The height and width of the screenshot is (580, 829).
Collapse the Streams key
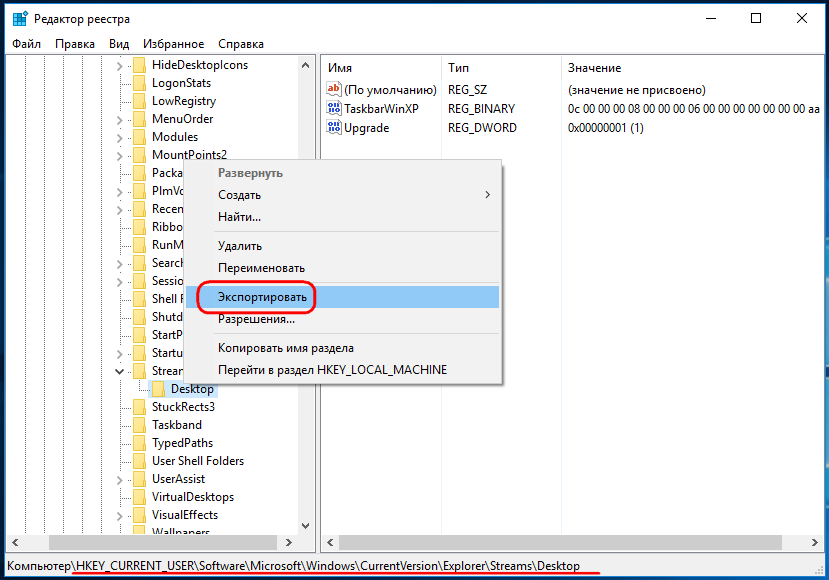[x=119, y=371]
